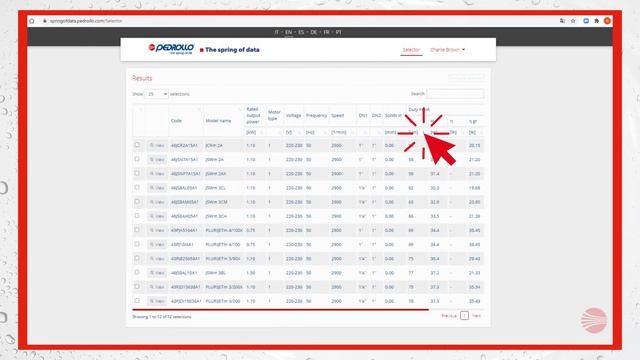Click into the table Search field
This screenshot has width=640, height=360.
[x=455, y=94]
